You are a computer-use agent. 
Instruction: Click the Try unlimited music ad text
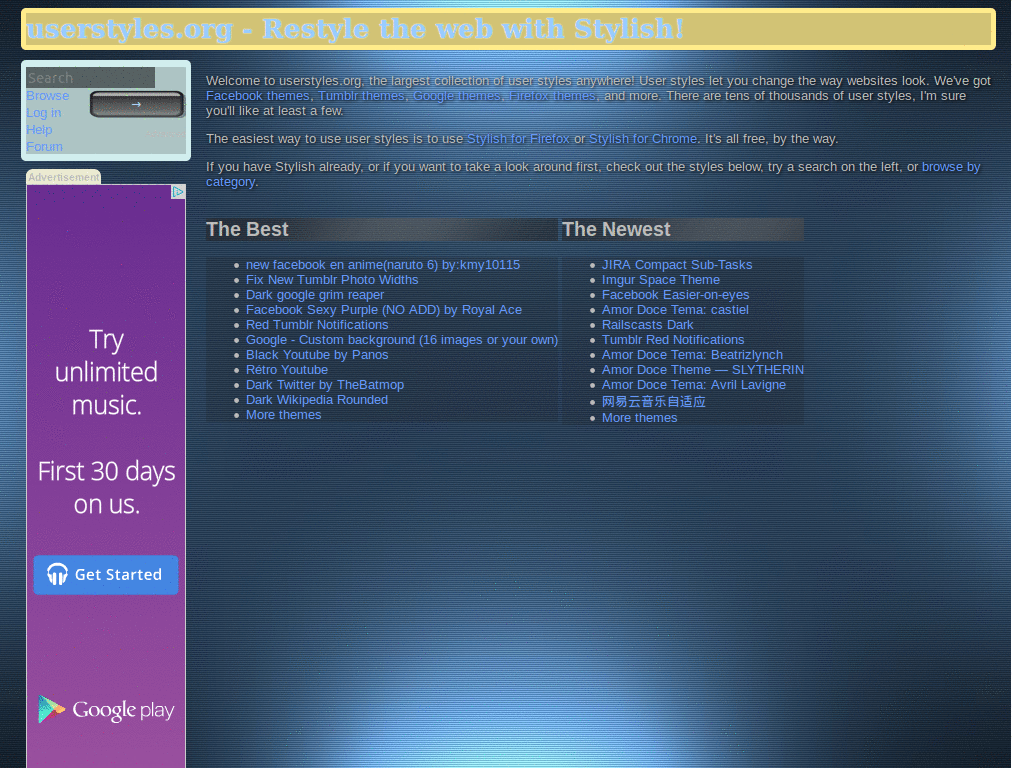point(106,372)
